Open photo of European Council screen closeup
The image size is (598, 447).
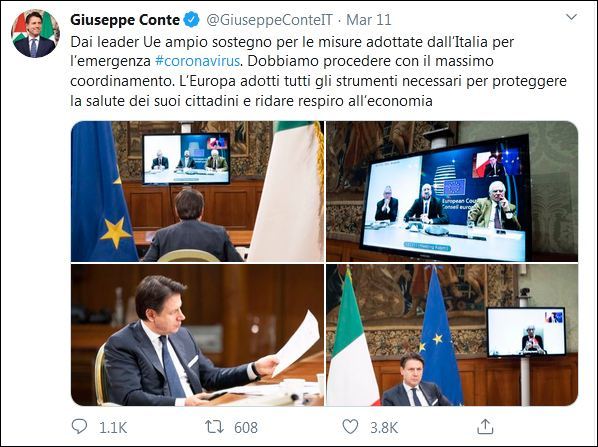click(452, 191)
